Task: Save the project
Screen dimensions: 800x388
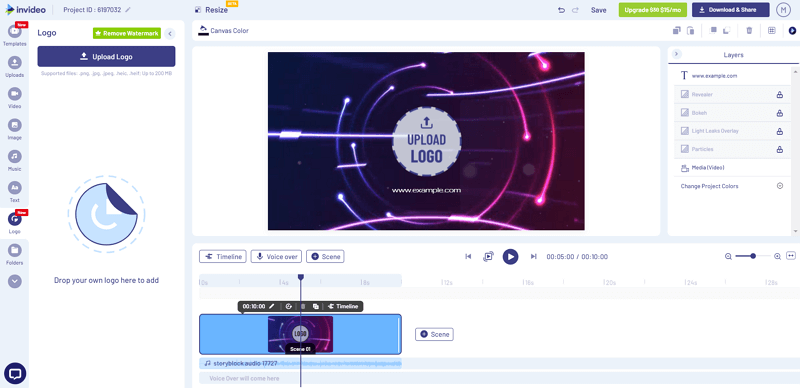Action: (x=598, y=10)
